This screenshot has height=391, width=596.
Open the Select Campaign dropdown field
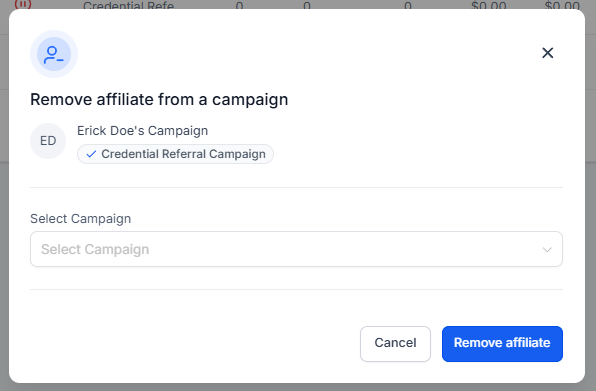pos(296,249)
